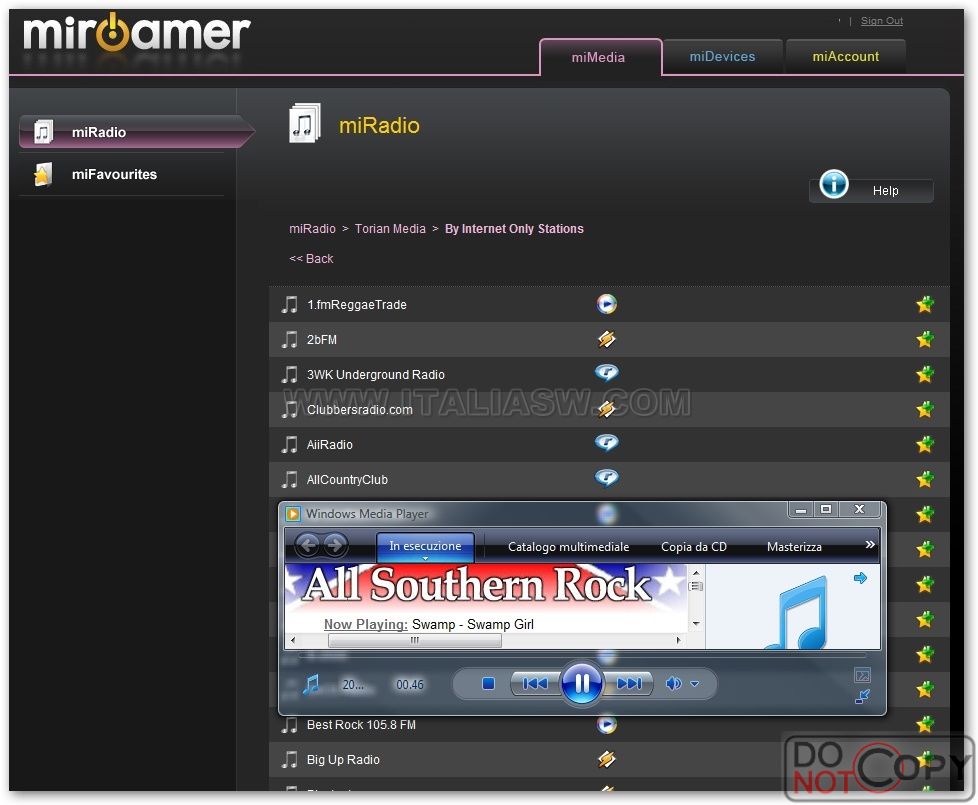
Task: Go forward in Media Player navigation
Action: [335, 546]
